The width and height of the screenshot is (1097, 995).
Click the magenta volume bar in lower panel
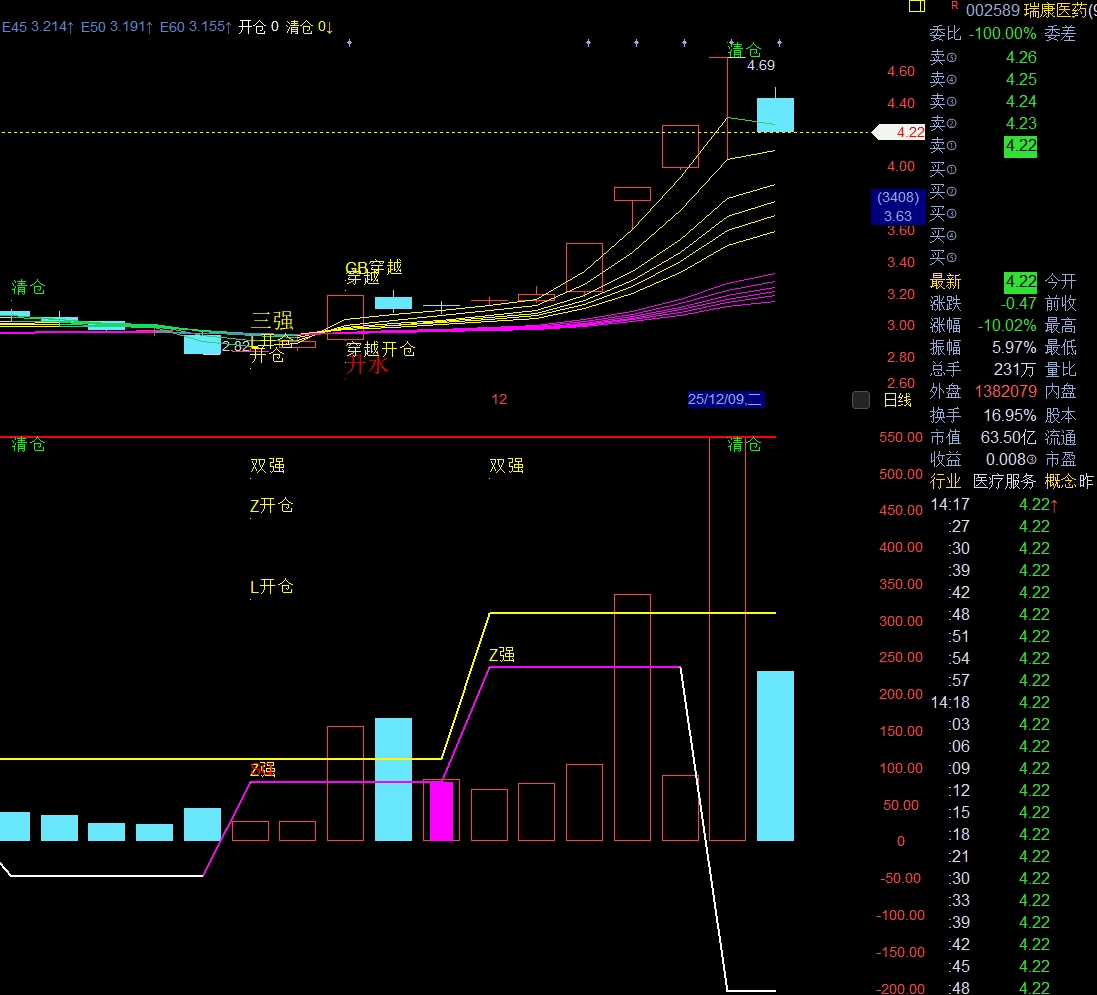441,811
